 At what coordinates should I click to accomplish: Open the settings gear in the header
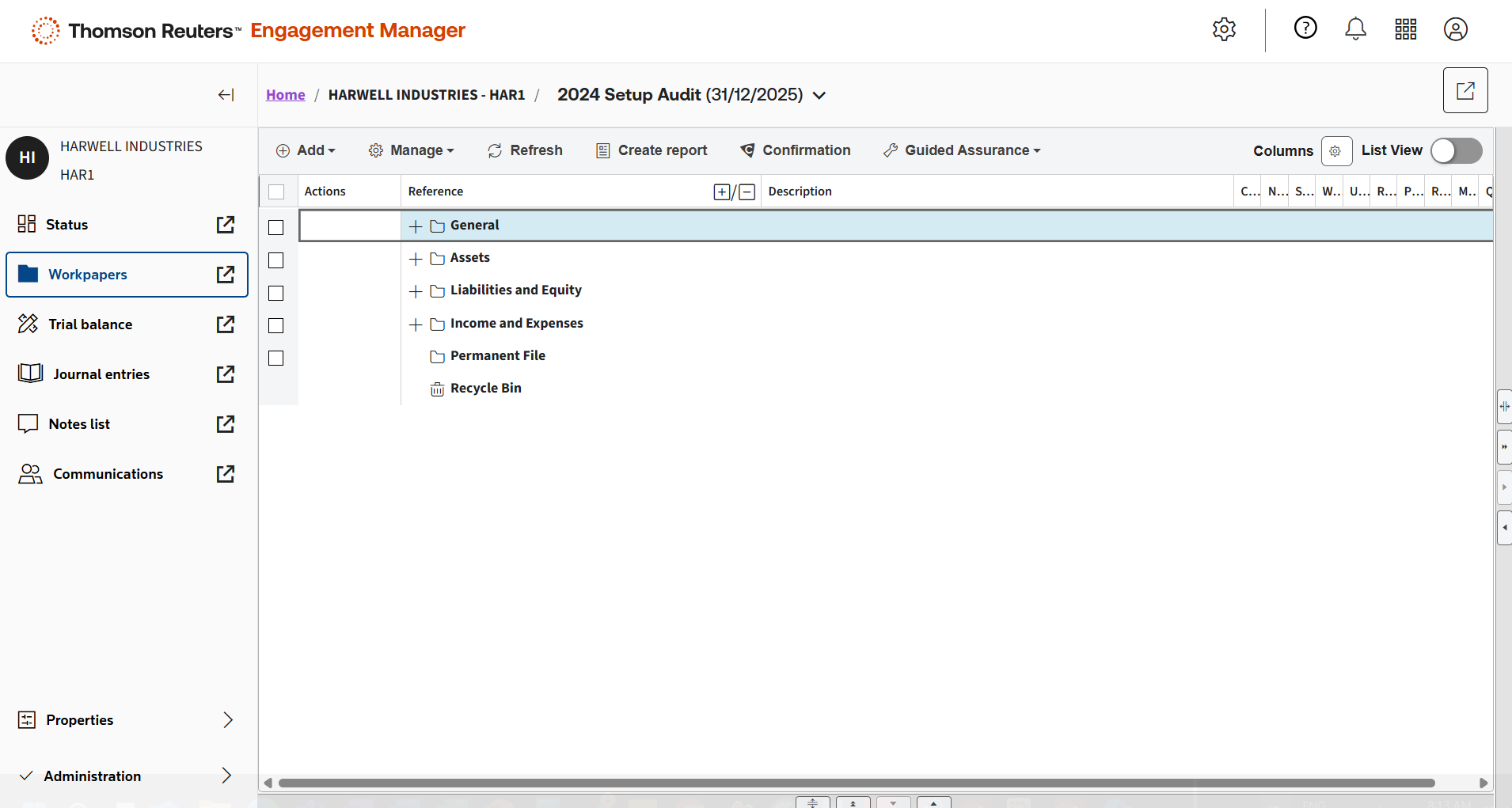coord(1224,29)
